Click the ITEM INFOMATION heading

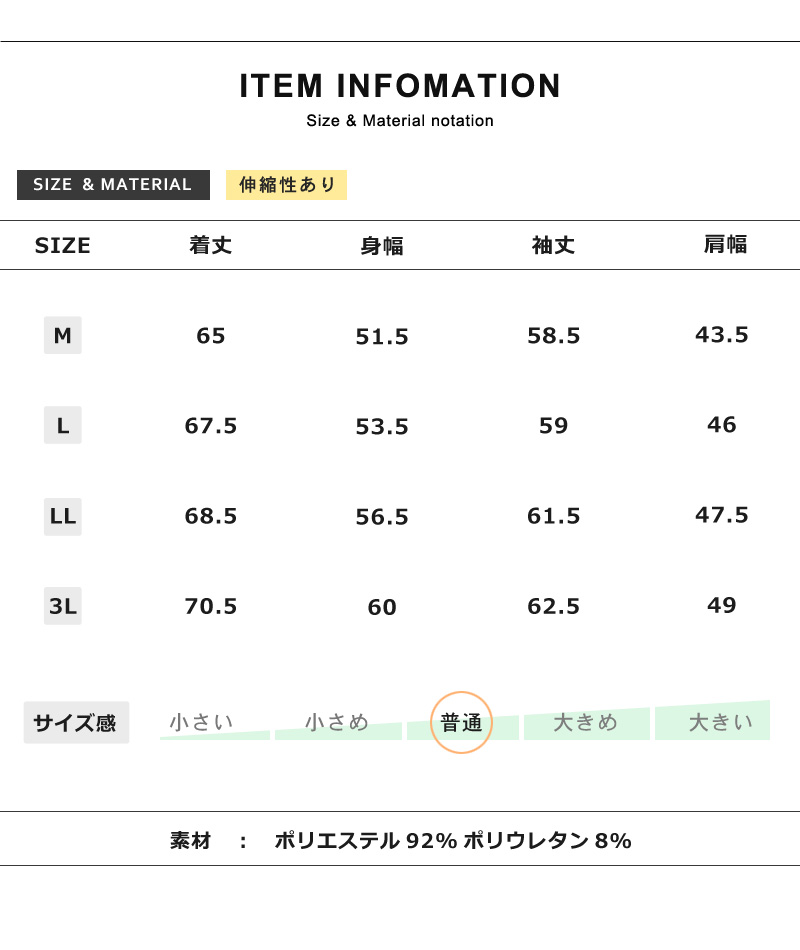point(400,86)
